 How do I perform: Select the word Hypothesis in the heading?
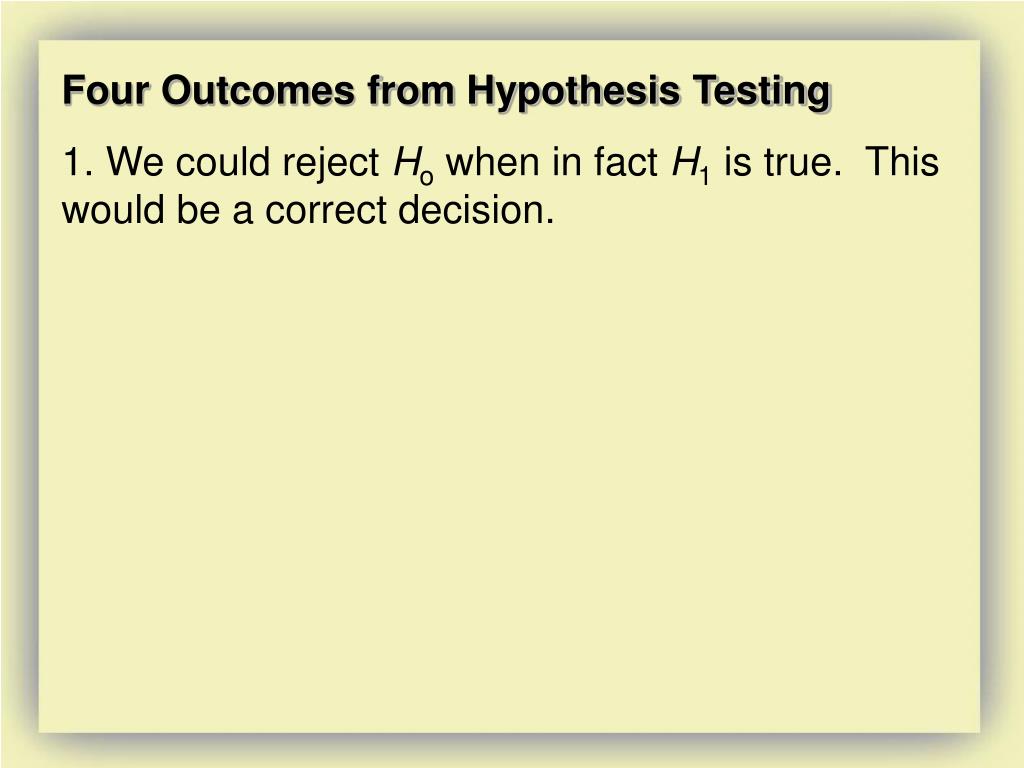click(x=573, y=91)
